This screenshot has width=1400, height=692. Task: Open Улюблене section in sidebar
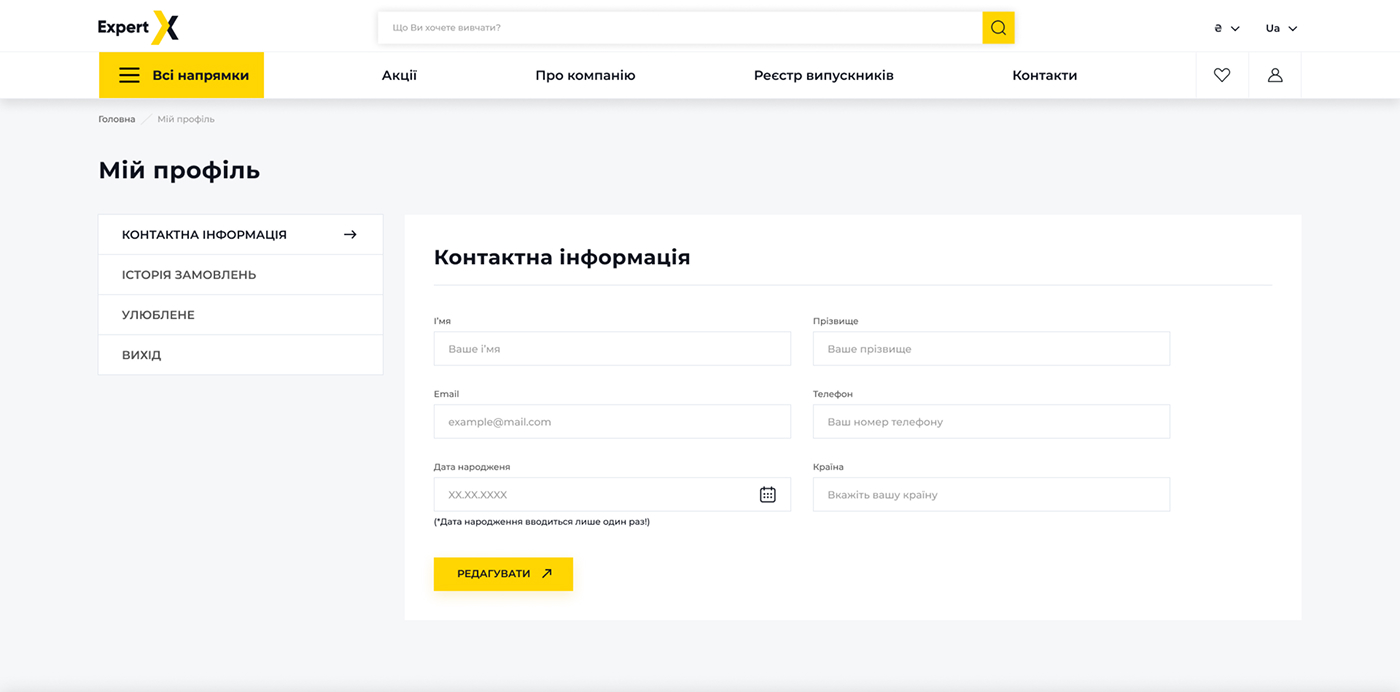[158, 315]
